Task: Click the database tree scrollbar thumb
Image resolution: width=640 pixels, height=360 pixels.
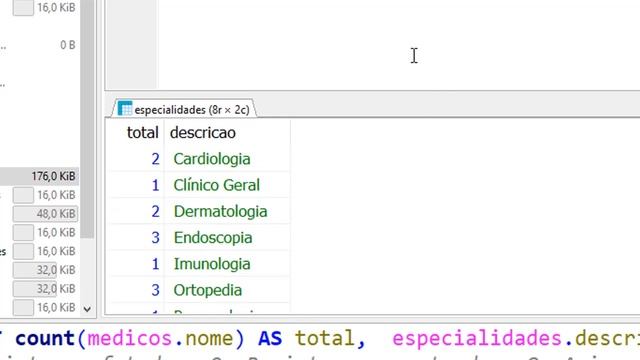Action: click(x=87, y=118)
